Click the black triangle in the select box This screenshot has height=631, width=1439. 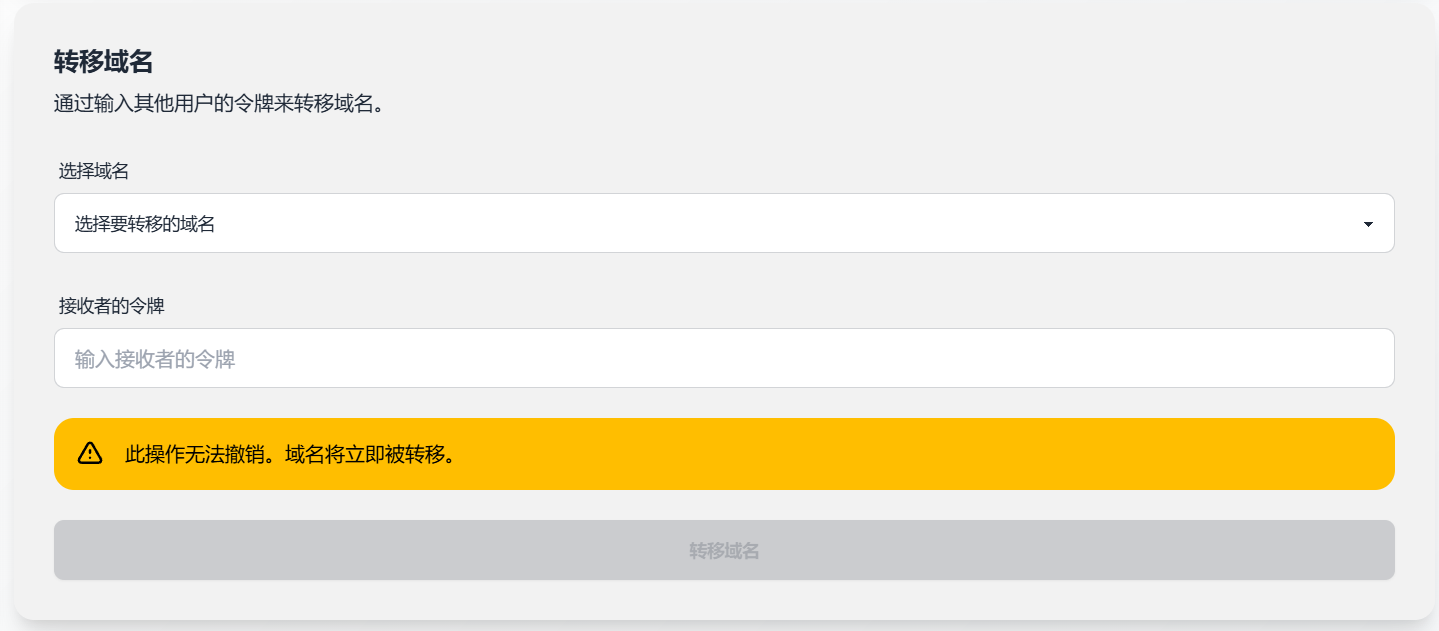point(1368,224)
